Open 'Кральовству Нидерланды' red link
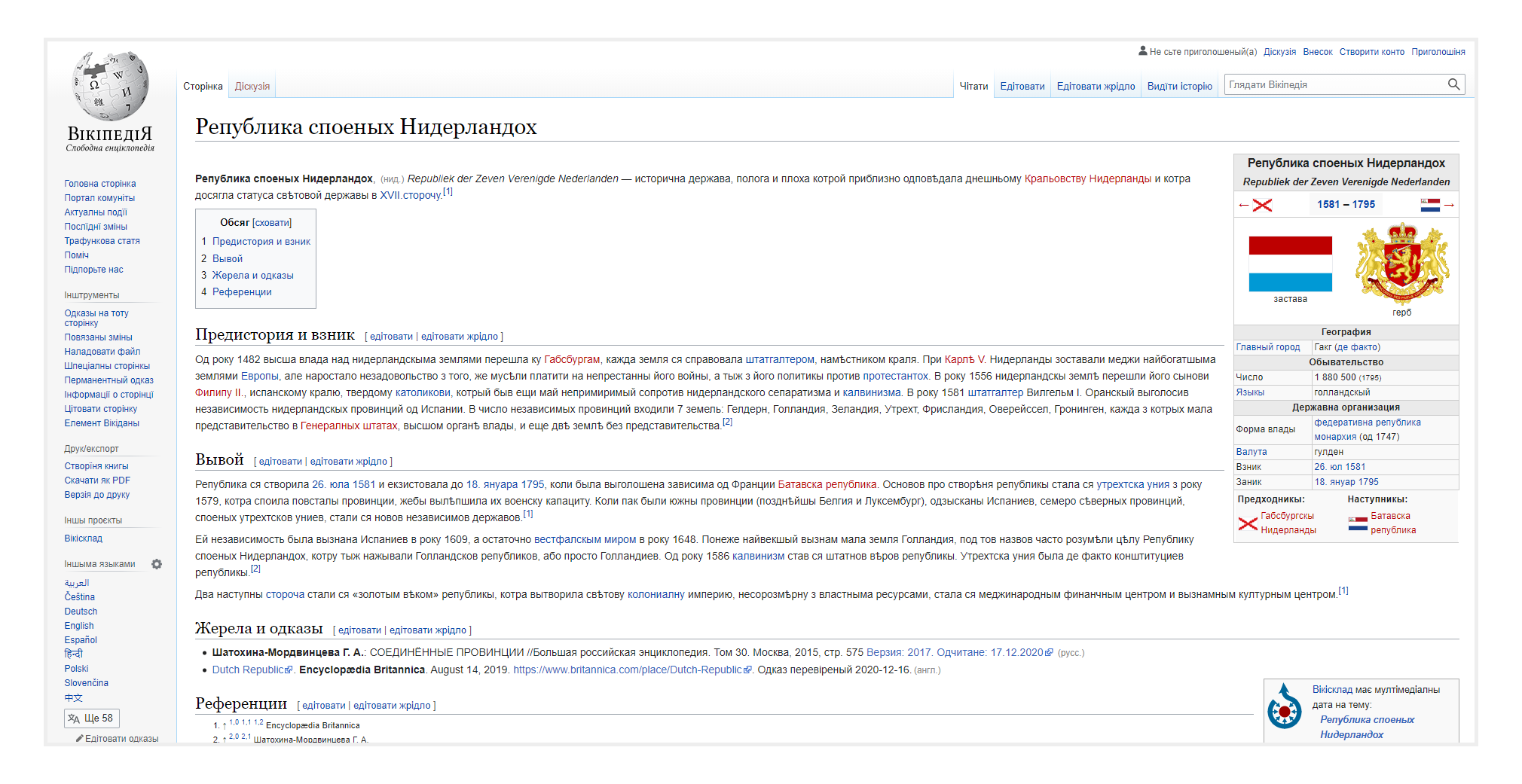This screenshot has height=784, width=1522. click(x=1088, y=178)
